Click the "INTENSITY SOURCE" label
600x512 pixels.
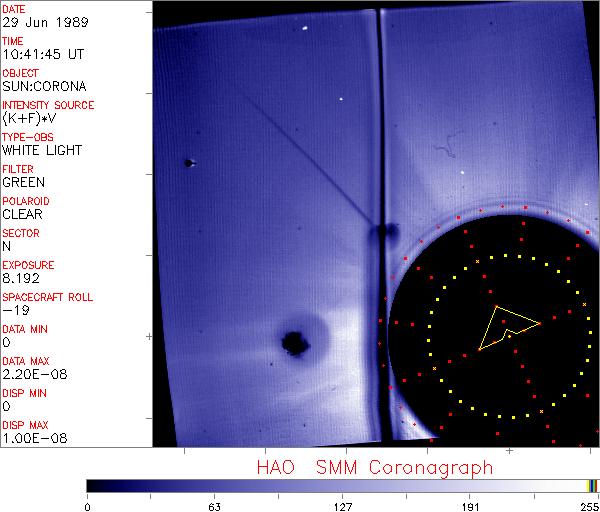tap(48, 105)
